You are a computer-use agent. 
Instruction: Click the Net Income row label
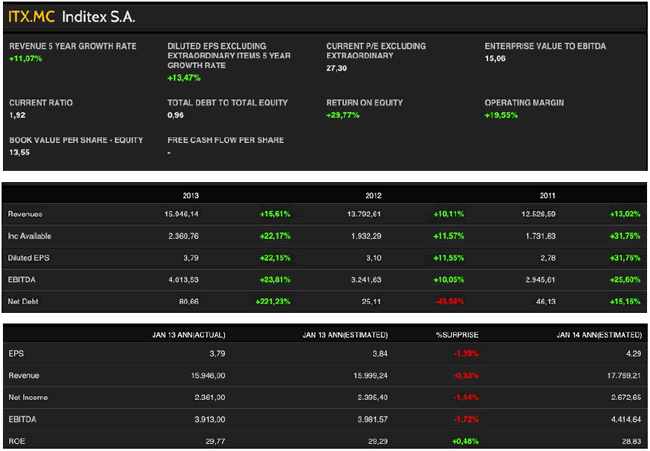(x=28, y=398)
